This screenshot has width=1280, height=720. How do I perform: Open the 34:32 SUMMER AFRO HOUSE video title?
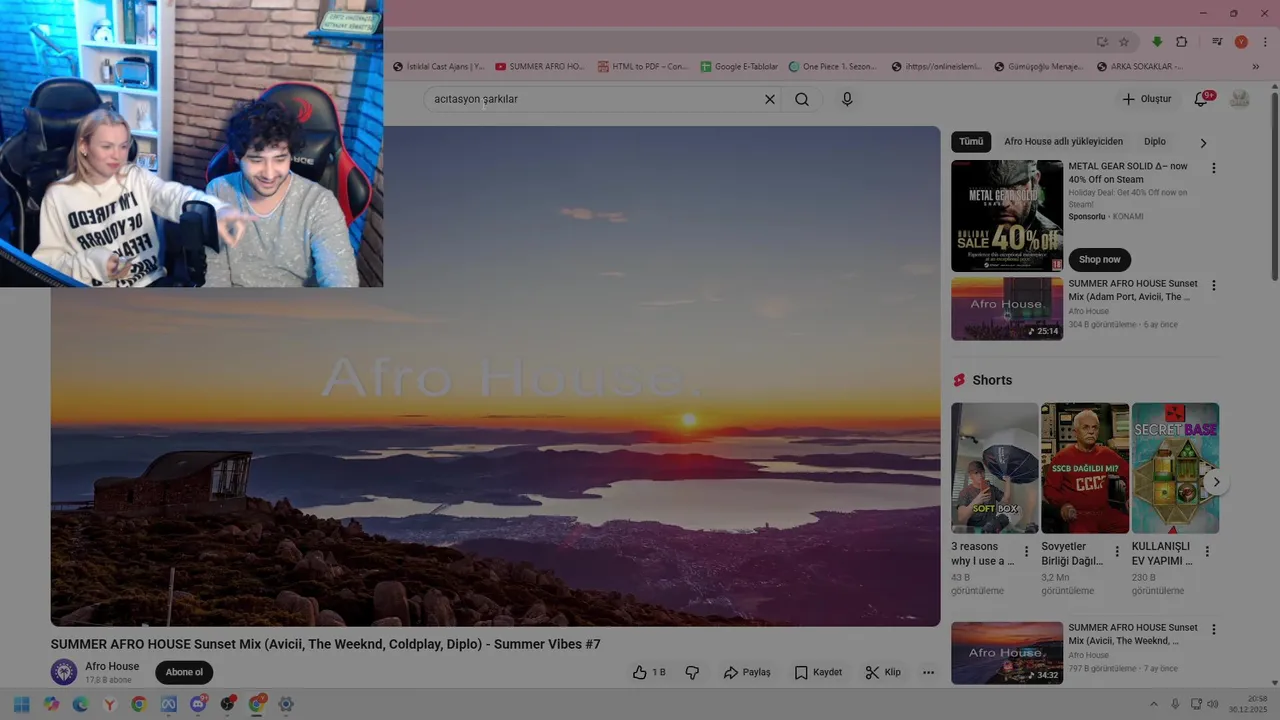click(x=1132, y=634)
